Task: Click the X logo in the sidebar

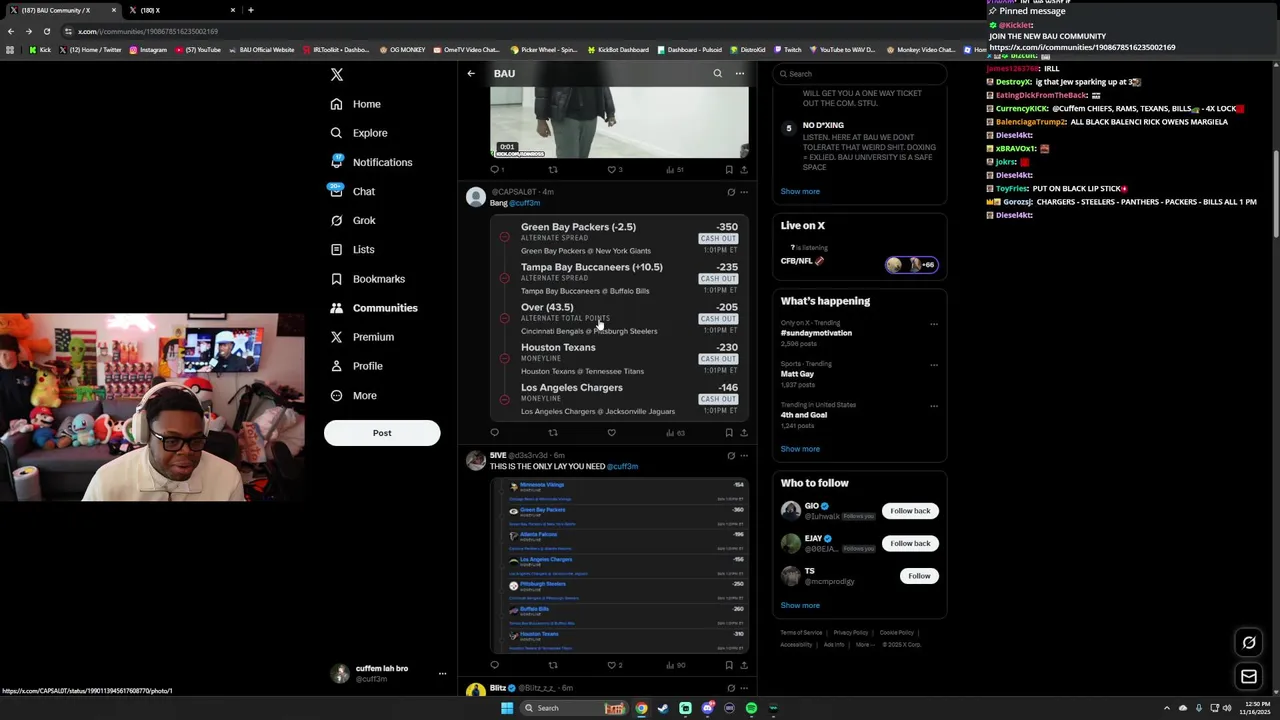Action: tap(337, 75)
